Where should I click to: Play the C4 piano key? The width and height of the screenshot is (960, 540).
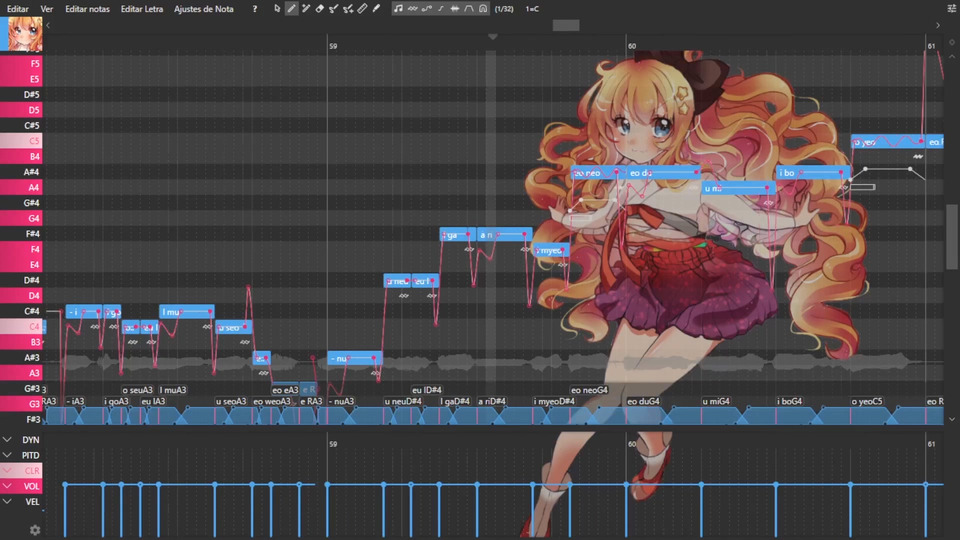click(21, 326)
